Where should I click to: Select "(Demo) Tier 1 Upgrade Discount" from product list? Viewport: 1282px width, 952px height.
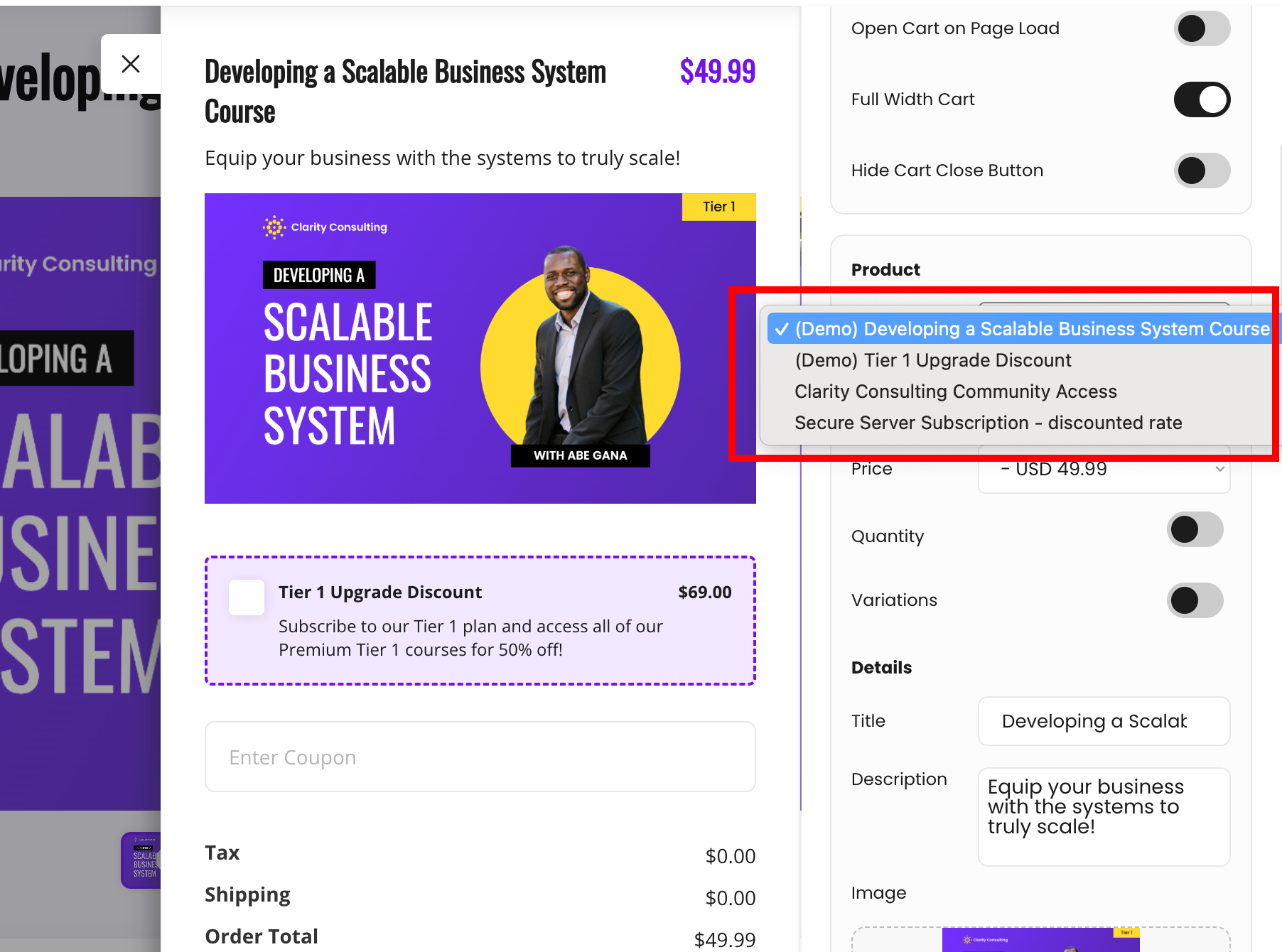click(x=932, y=360)
